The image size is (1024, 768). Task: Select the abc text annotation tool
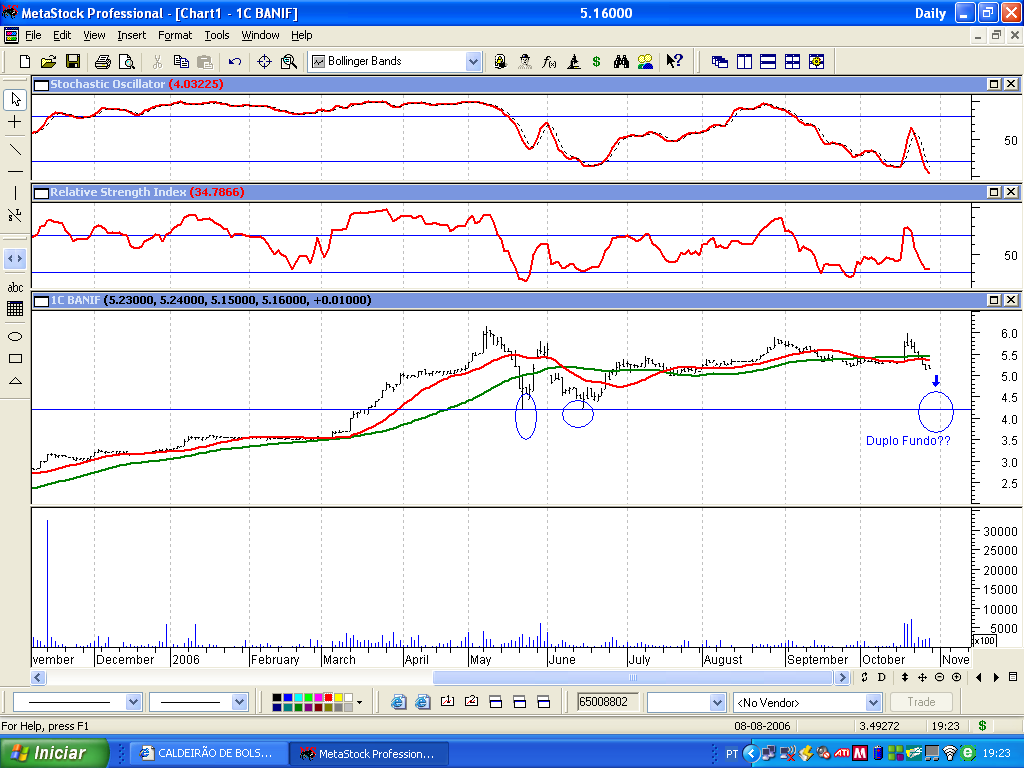[15, 287]
